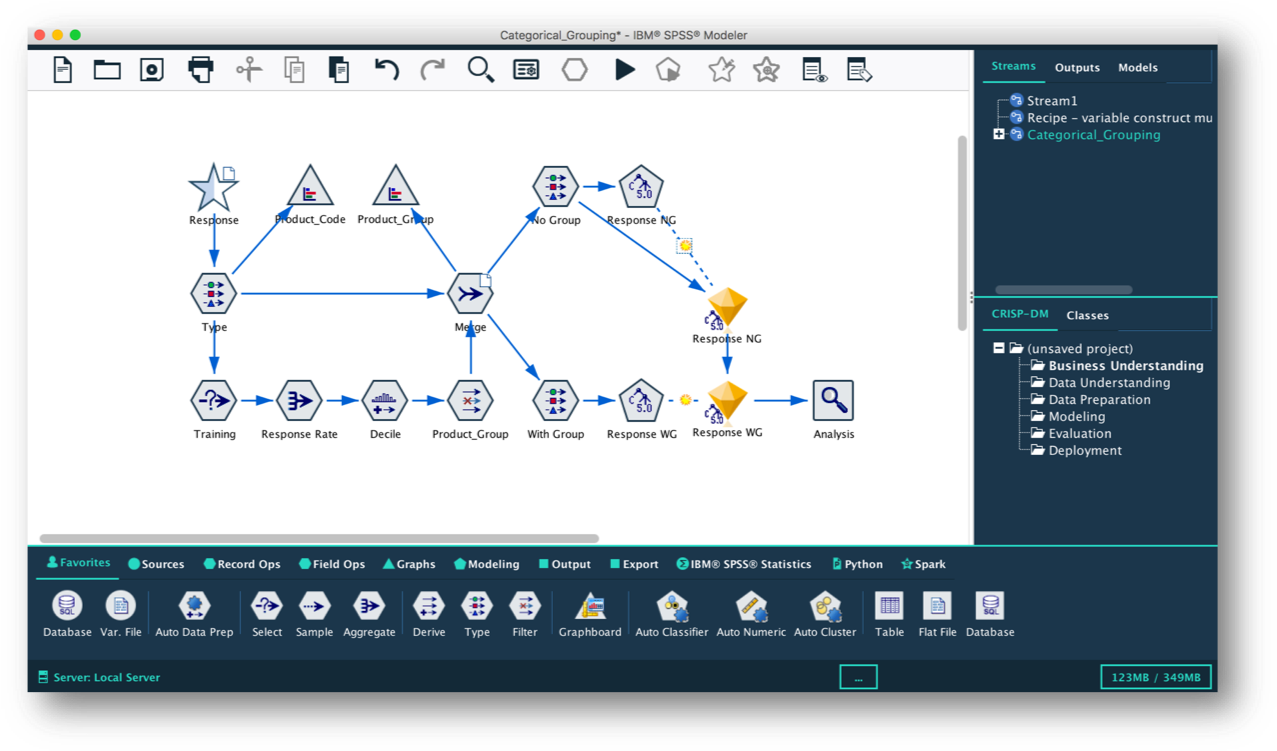This screenshot has height=751, width=1277.
Task: Expand the Categorical_Grouping stream tree
Action: coord(998,134)
